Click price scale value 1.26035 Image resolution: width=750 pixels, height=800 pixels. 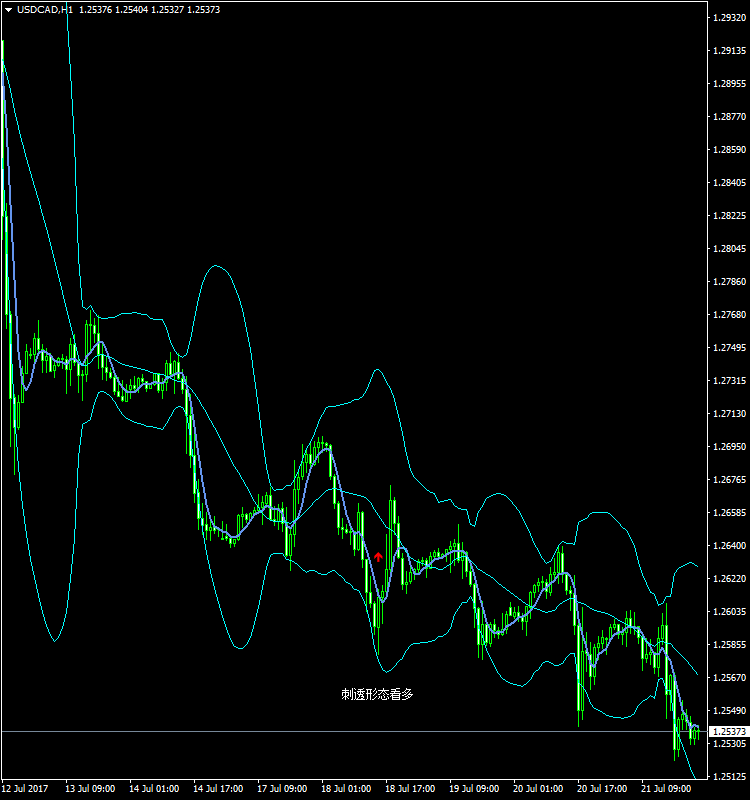(729, 611)
